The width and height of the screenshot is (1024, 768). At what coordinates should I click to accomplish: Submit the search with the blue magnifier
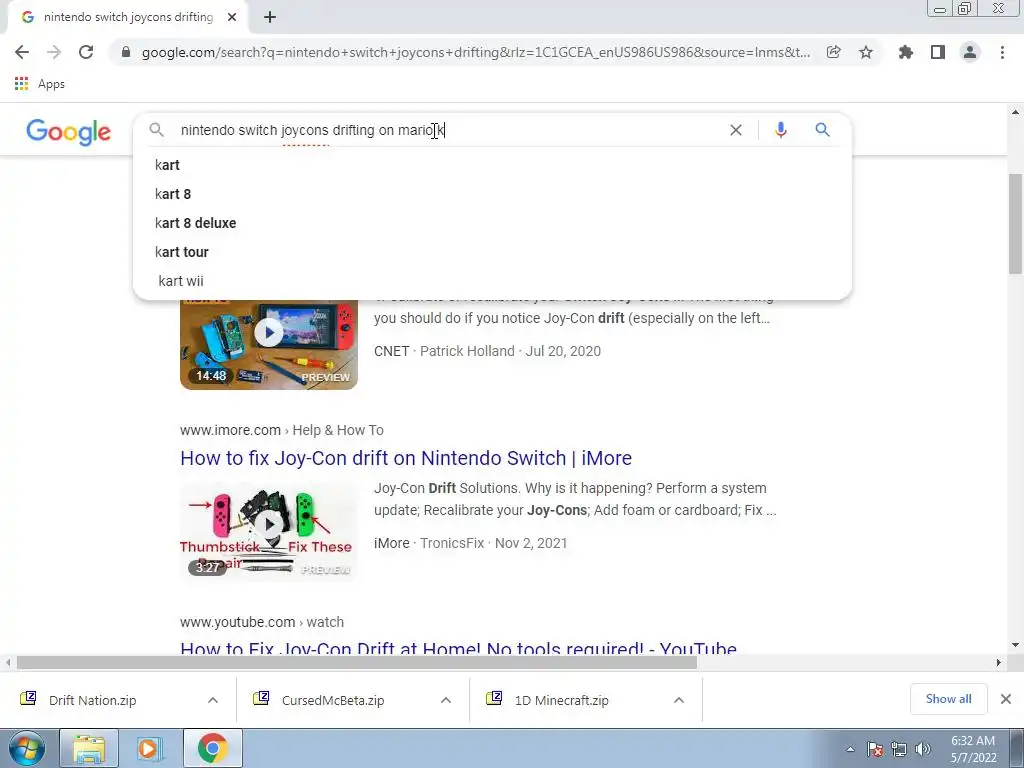click(822, 130)
